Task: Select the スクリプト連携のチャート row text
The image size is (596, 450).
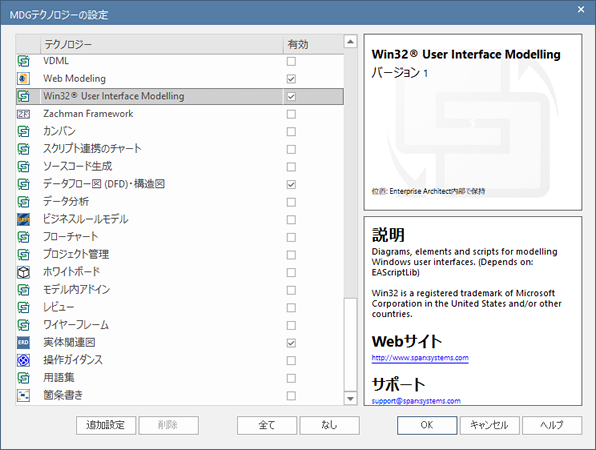Action: [92, 149]
